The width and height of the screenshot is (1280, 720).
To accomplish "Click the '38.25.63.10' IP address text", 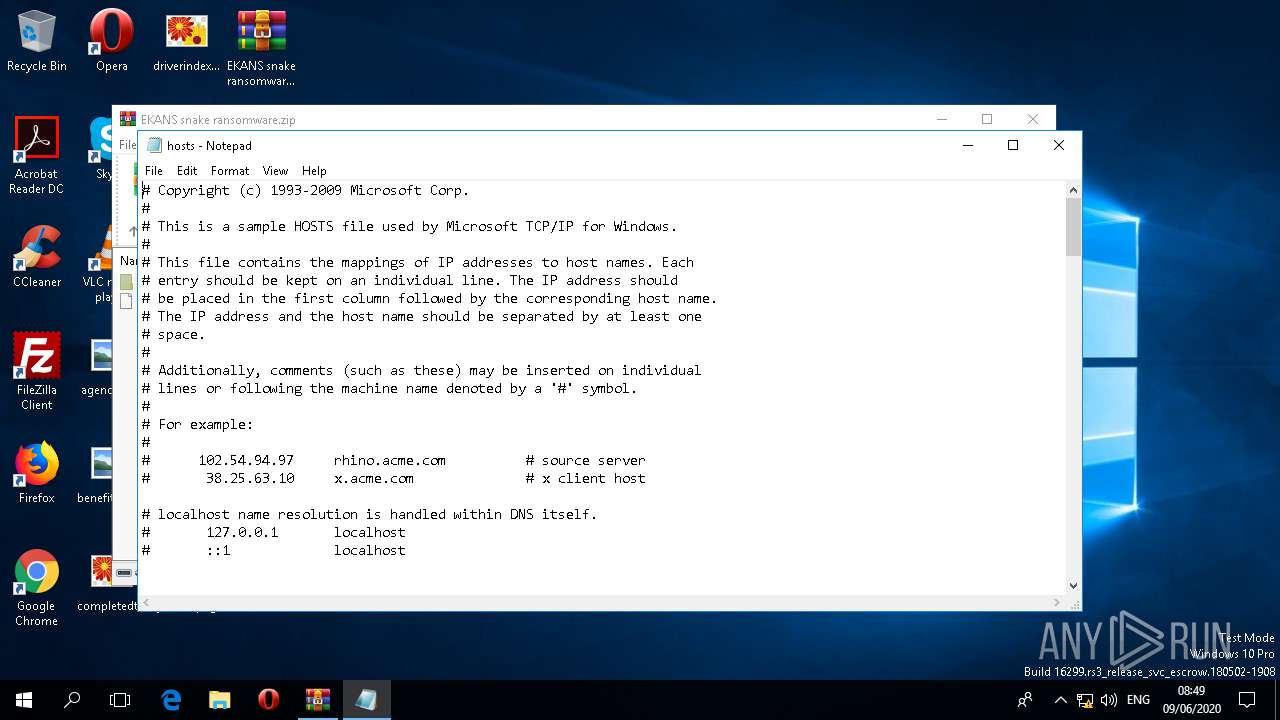I will pos(250,478).
